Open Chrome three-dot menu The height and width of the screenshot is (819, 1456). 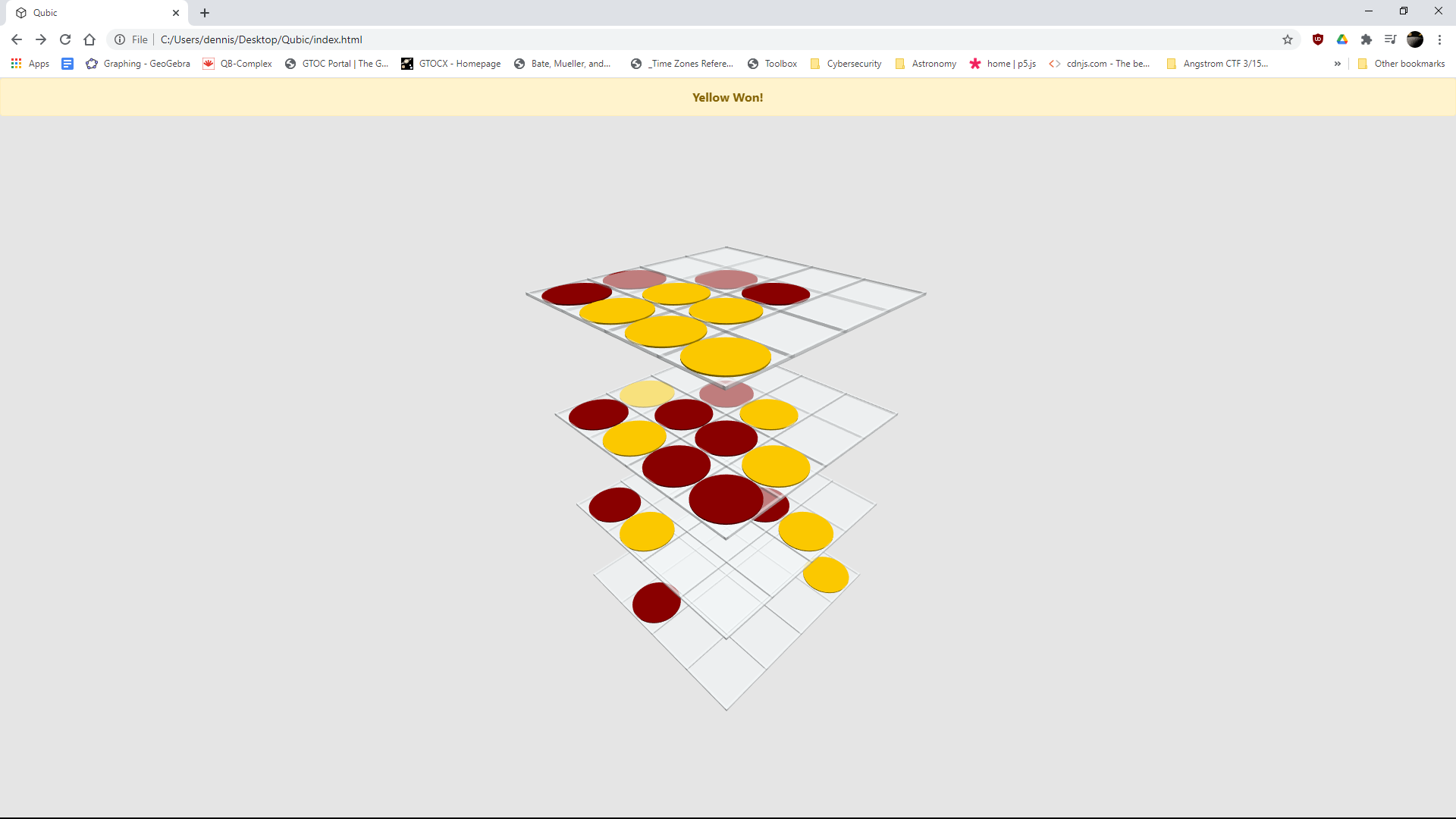tap(1439, 39)
